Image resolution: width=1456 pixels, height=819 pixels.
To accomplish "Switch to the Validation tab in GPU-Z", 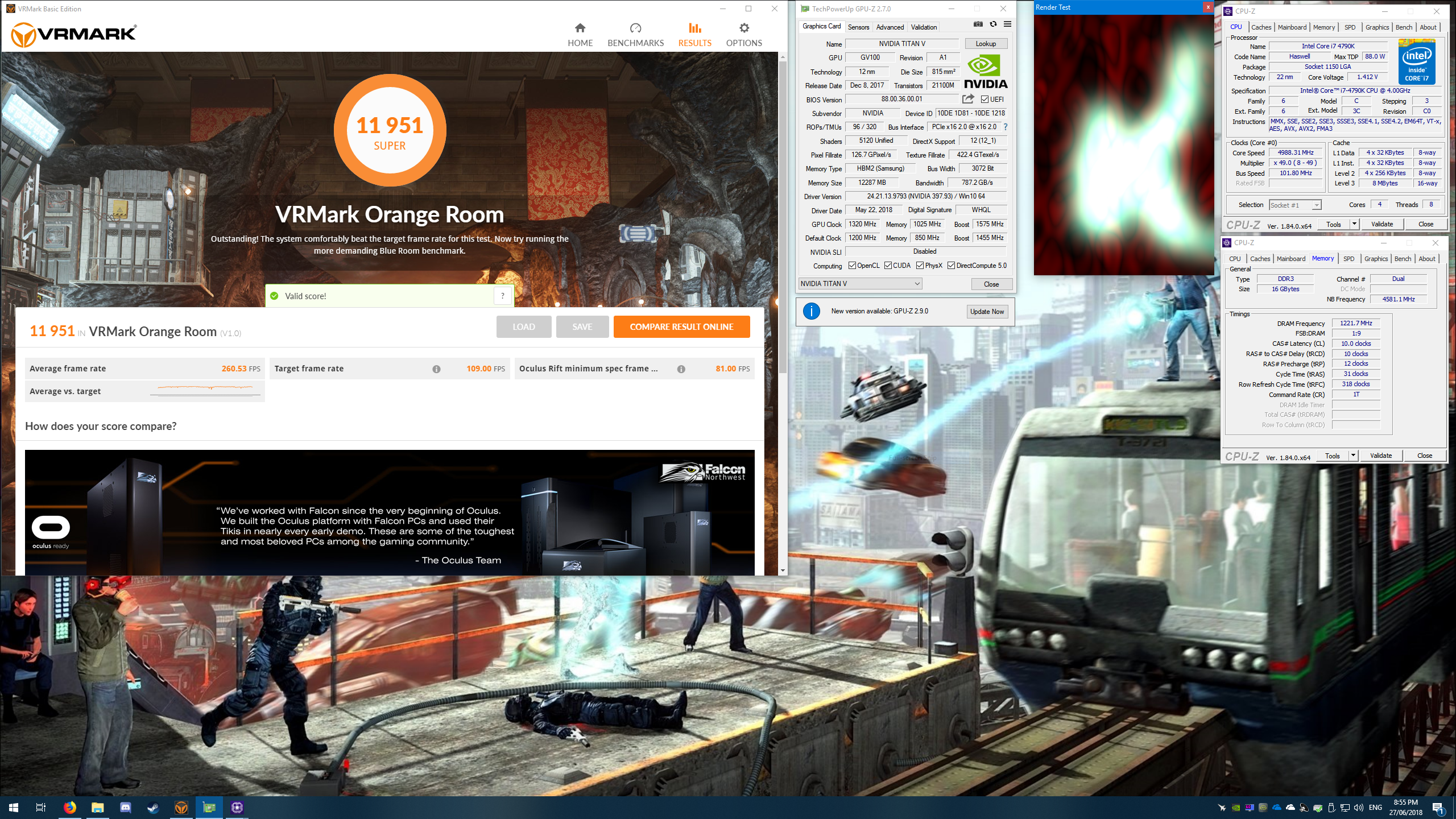I will [924, 27].
